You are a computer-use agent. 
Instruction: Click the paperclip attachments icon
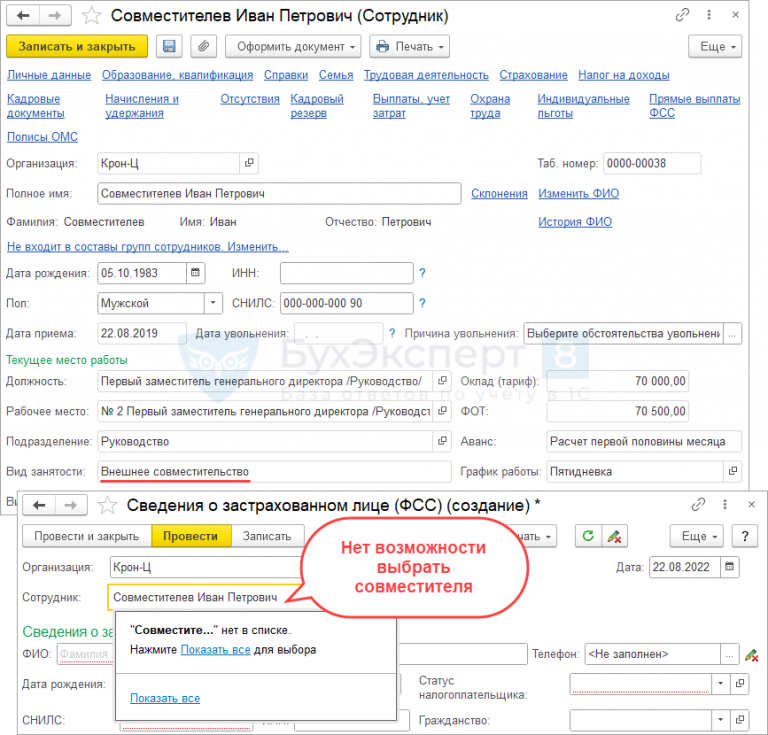203,47
